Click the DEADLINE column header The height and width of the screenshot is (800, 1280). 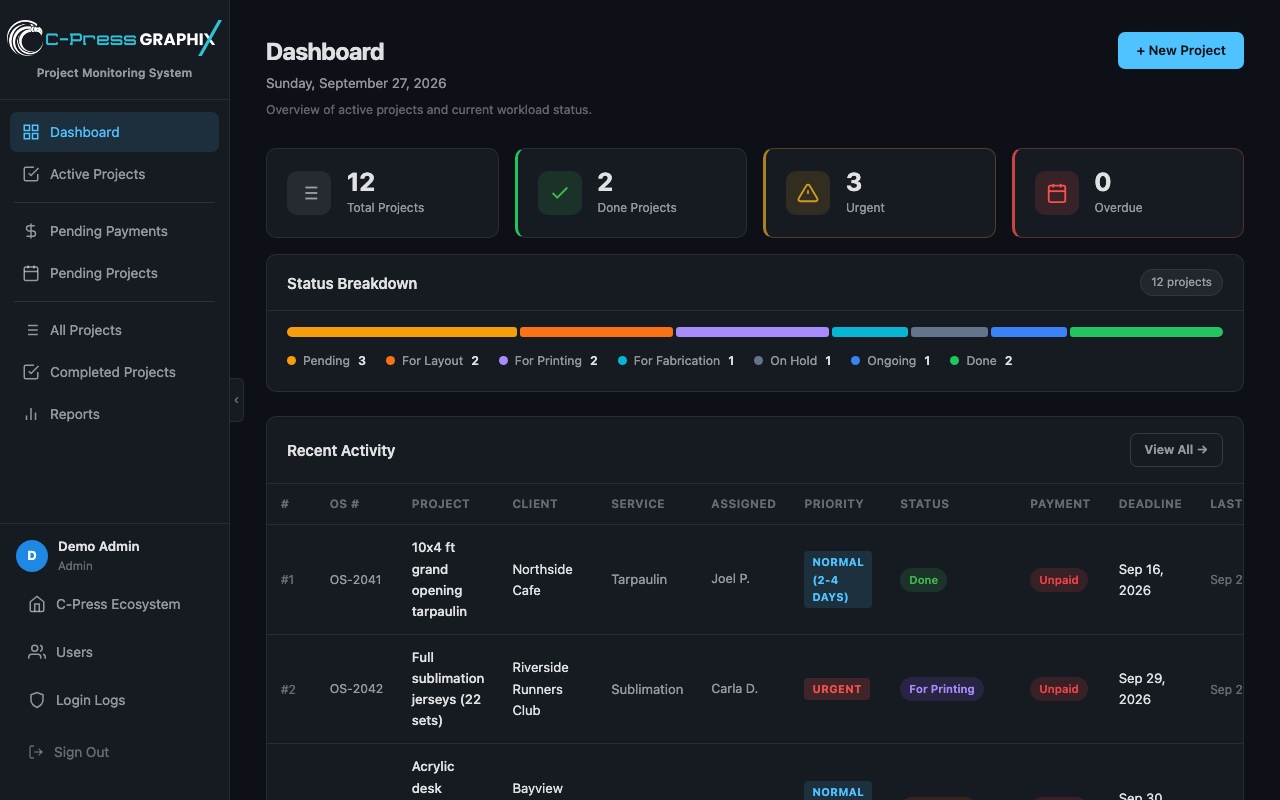(1150, 504)
